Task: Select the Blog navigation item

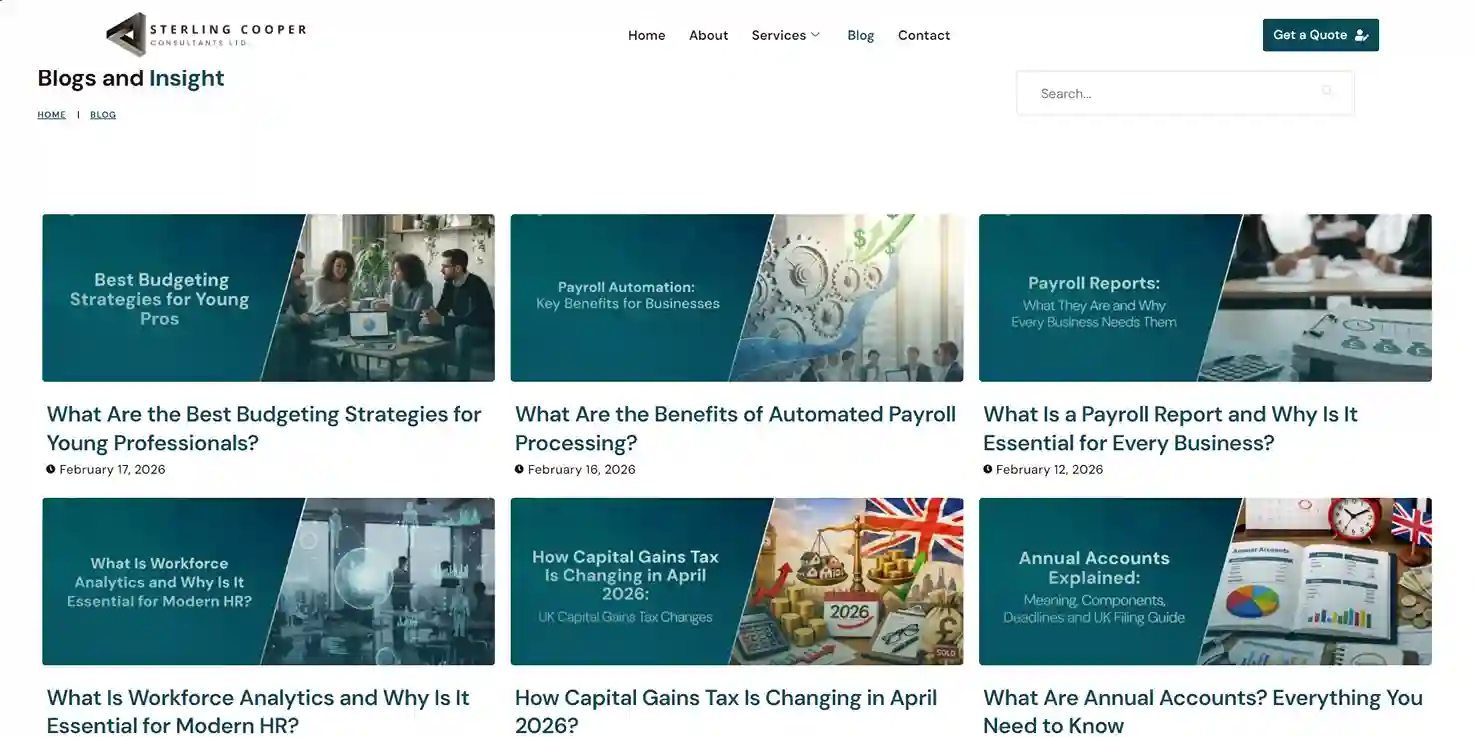Action: (x=860, y=35)
